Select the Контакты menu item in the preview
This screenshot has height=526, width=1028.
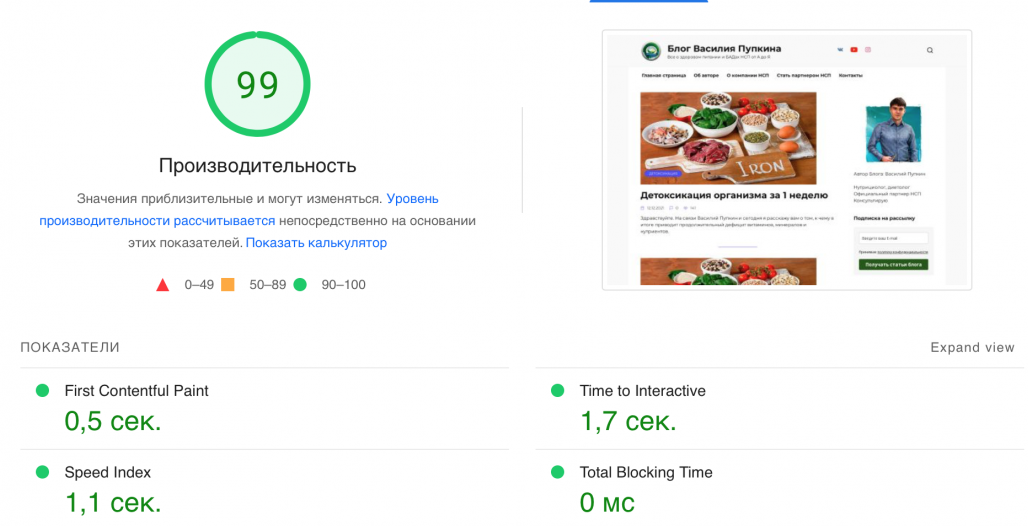(850, 76)
